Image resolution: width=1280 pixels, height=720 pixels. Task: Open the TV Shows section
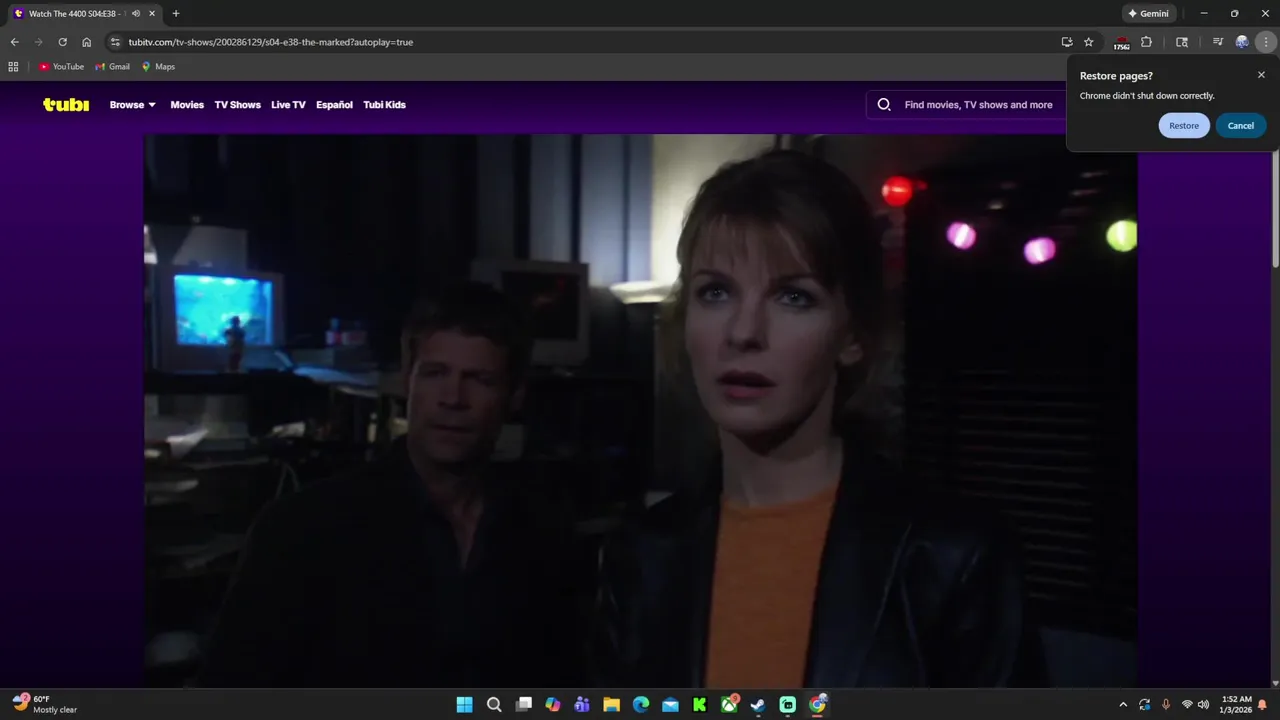(x=237, y=104)
